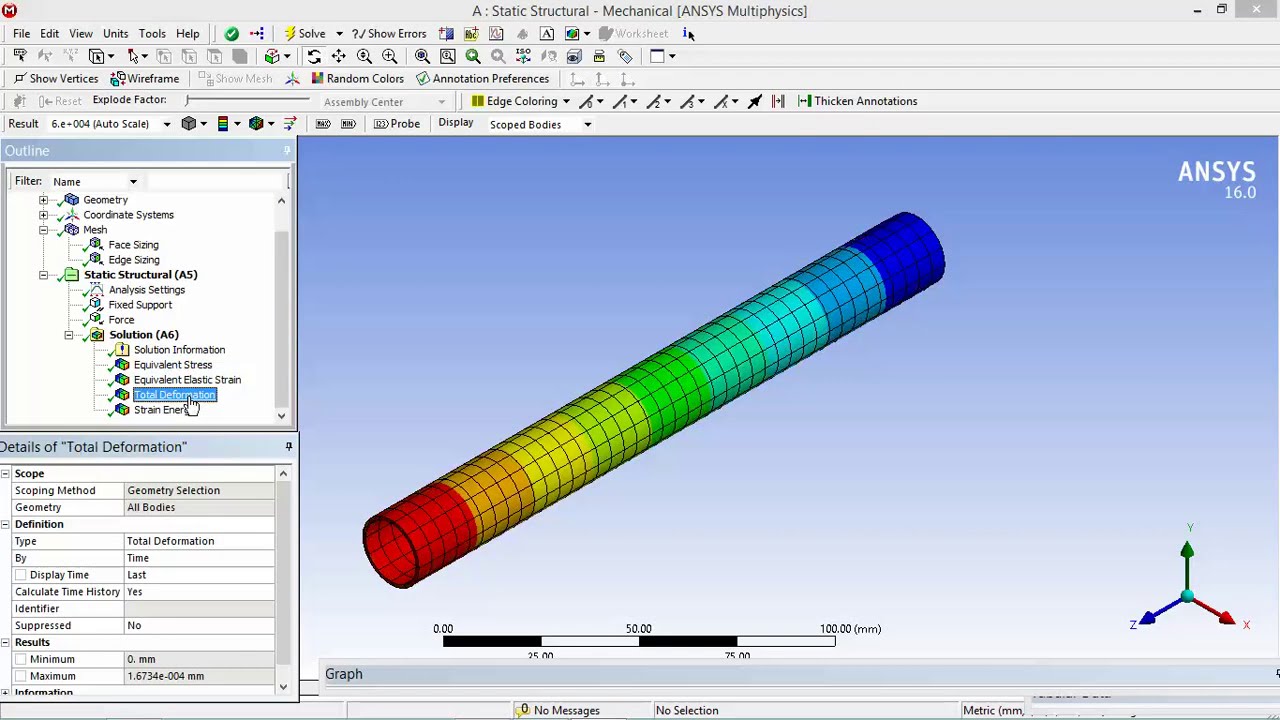Open the Edge Coloring options

click(521, 101)
